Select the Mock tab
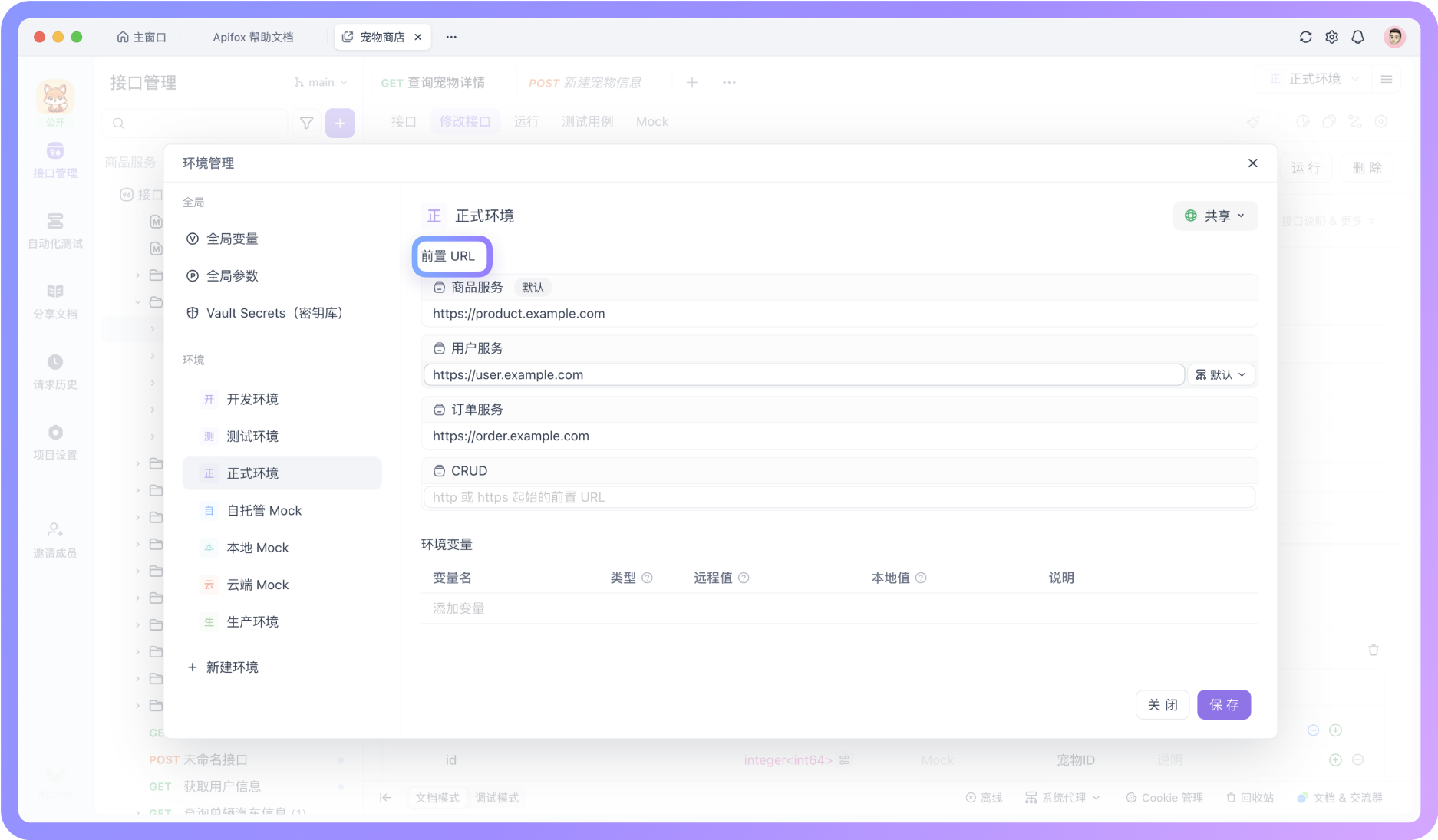 click(651, 121)
